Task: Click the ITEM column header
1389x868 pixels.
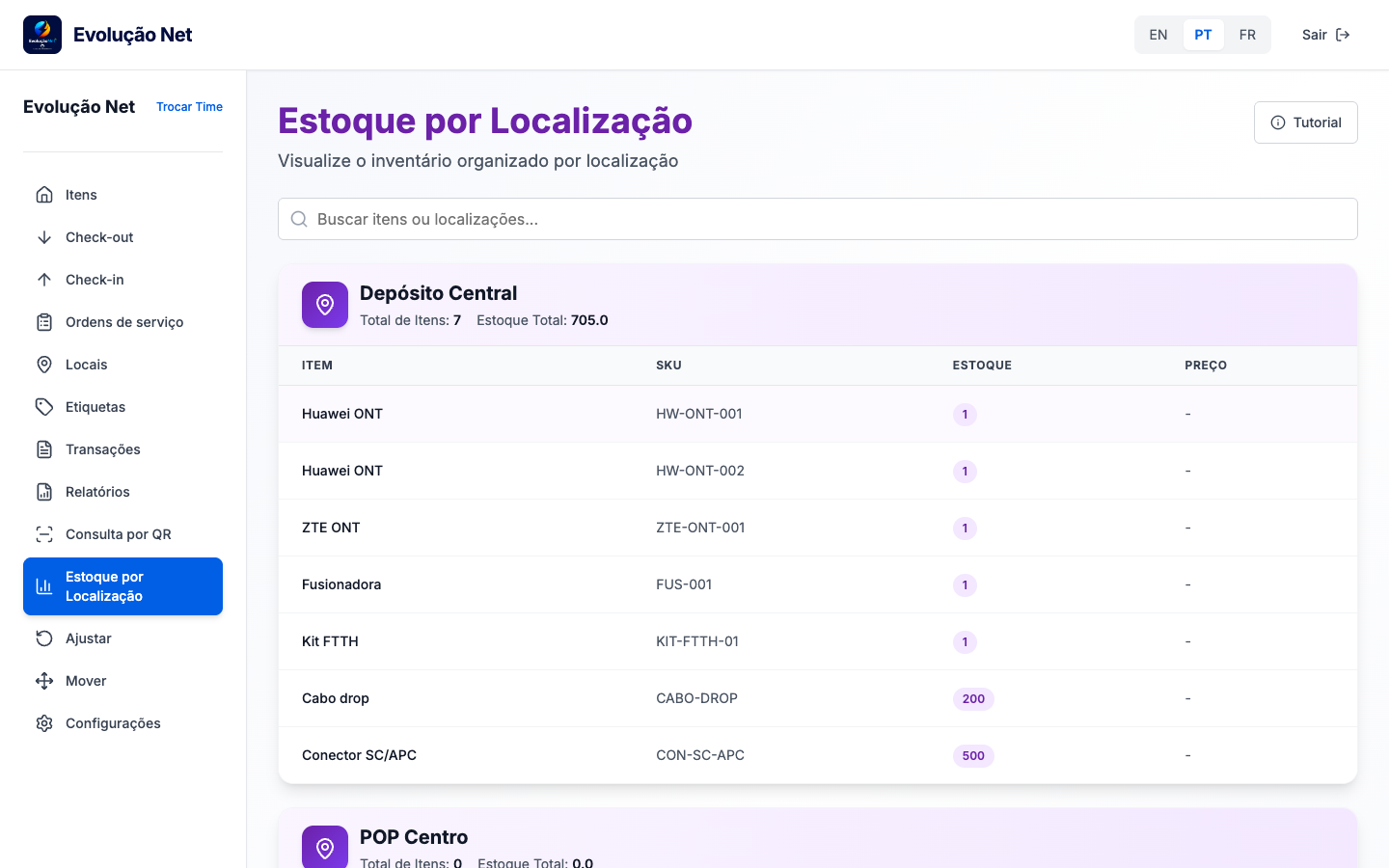Action: 317,366
